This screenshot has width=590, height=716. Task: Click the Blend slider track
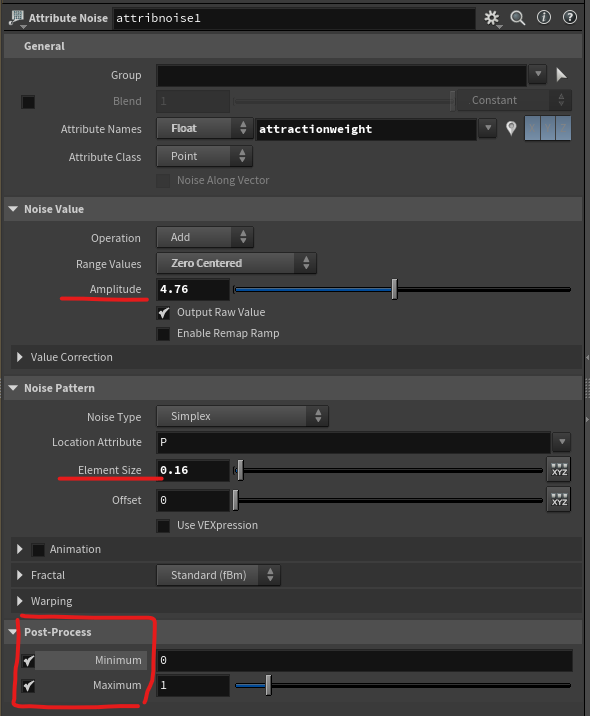pos(343,101)
